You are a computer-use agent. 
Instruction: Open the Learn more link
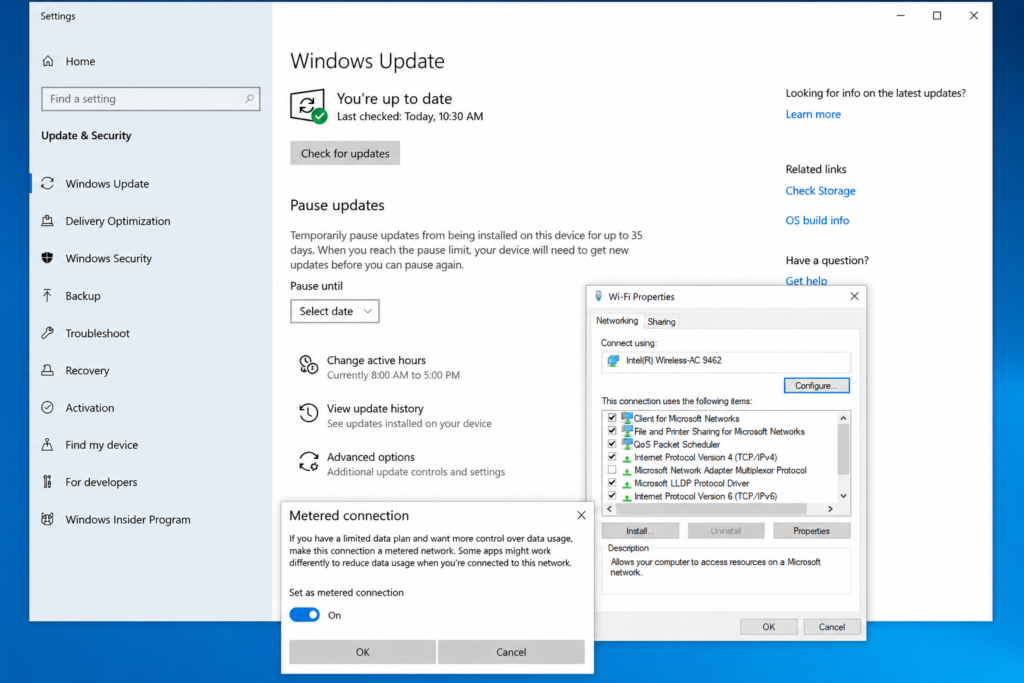[x=813, y=114]
